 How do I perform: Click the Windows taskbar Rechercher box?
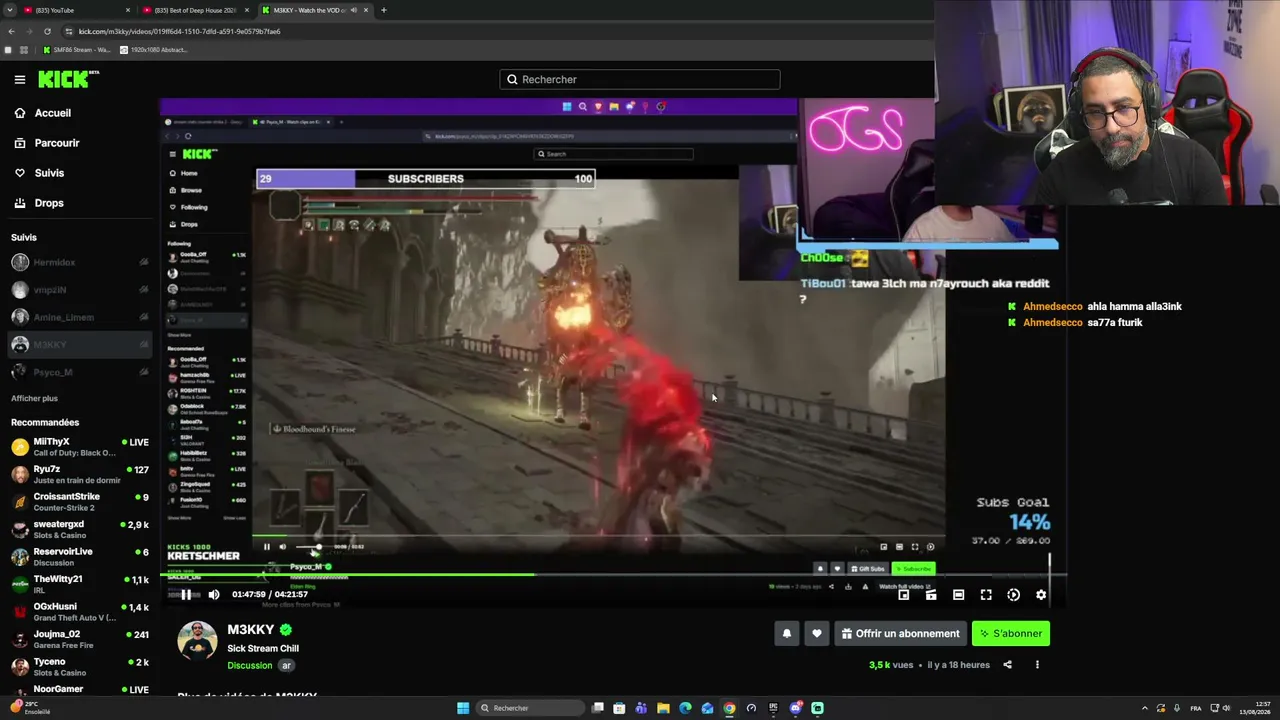click(530, 708)
